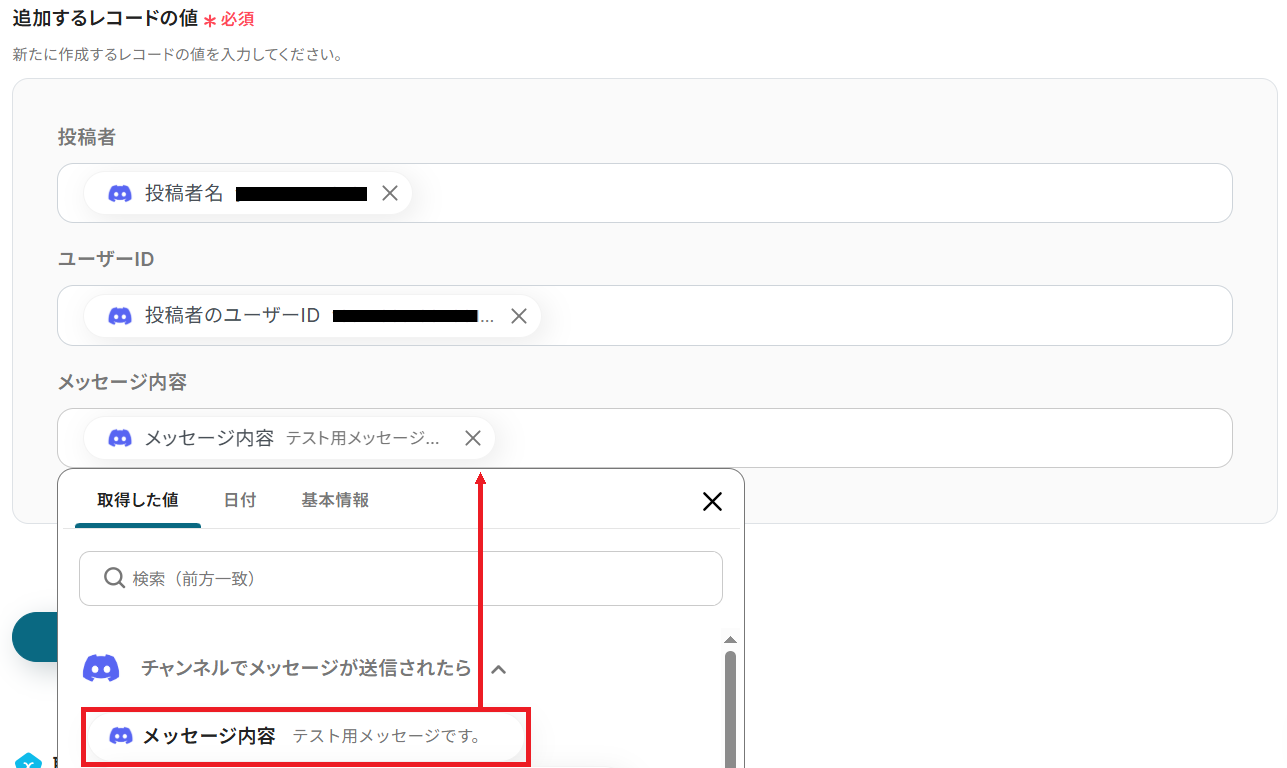Screen dimensions: 1287x768
Task: Click the Discord icon in 投稿者名 chip
Action: pyautogui.click(x=120, y=193)
